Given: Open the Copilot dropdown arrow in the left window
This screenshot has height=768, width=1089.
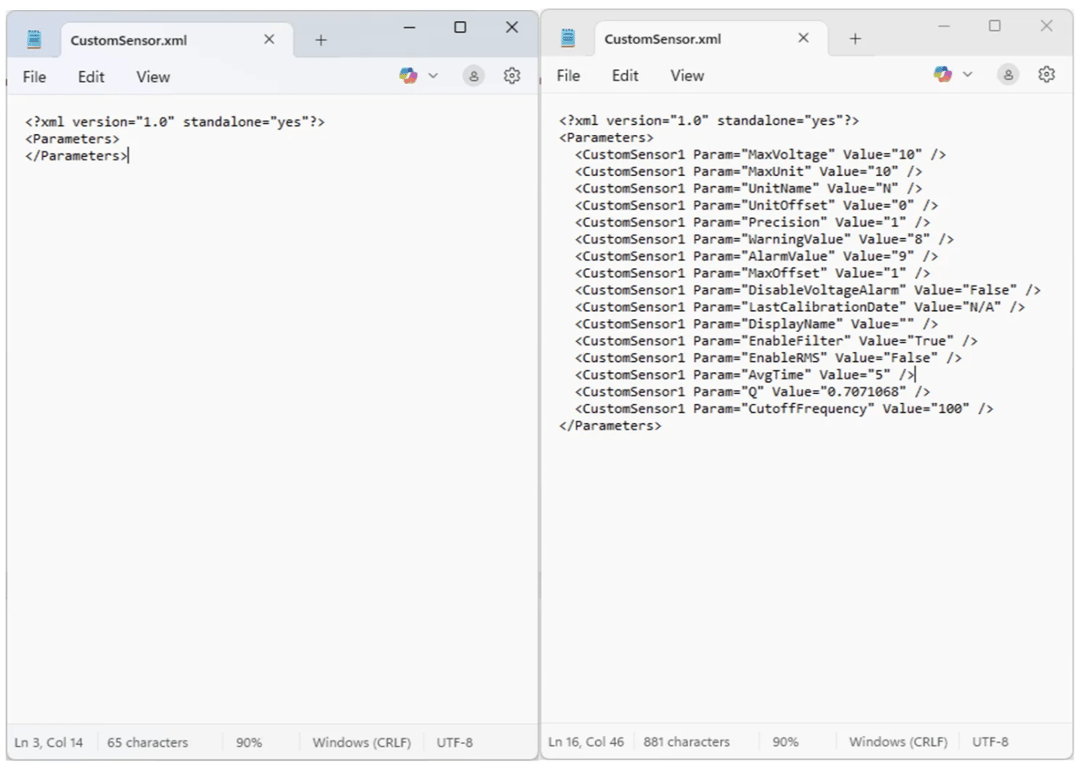Looking at the screenshot, I should [x=432, y=75].
